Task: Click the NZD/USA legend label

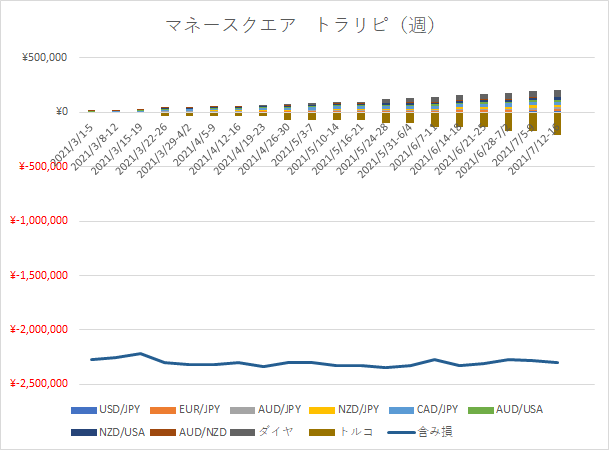Action: [x=122, y=432]
